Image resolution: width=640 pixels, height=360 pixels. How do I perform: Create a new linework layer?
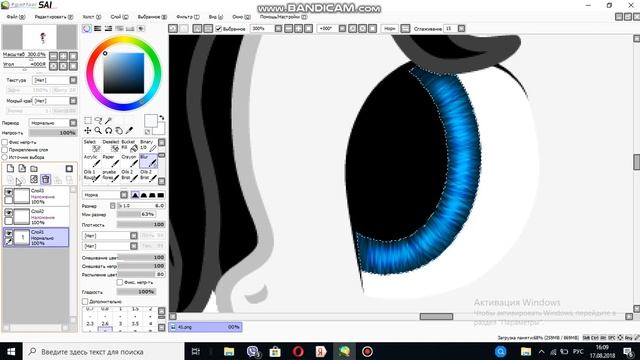click(x=22, y=168)
